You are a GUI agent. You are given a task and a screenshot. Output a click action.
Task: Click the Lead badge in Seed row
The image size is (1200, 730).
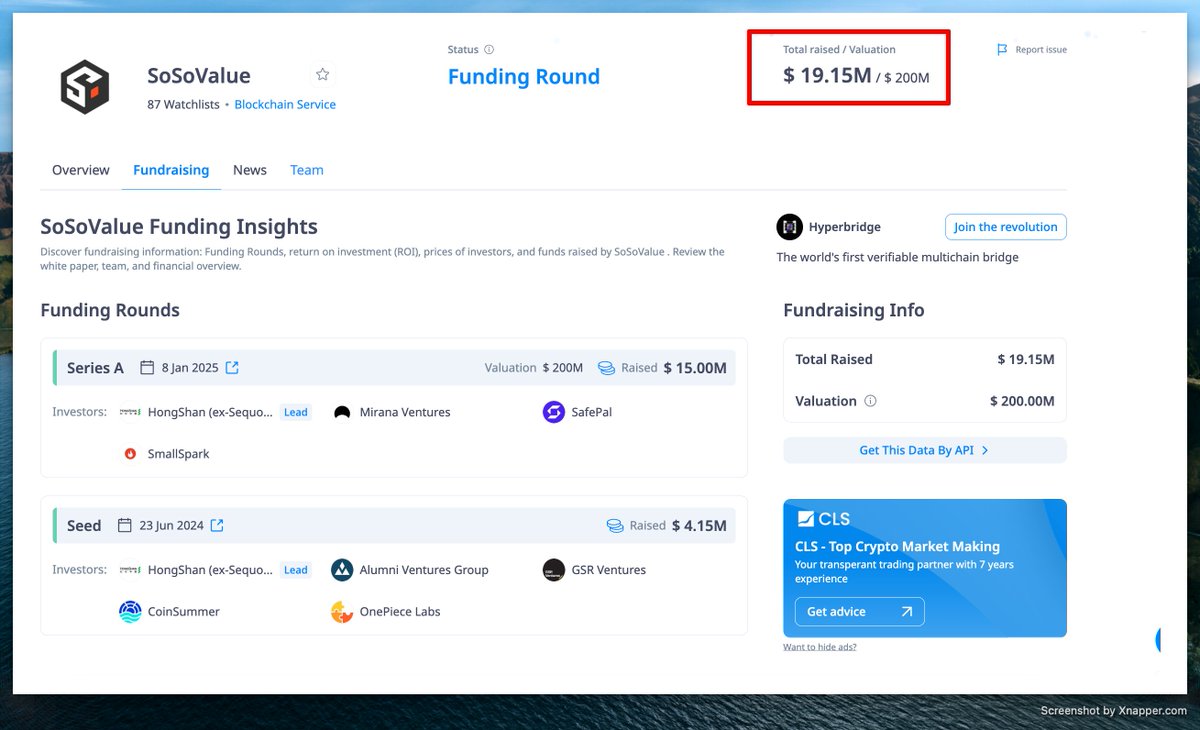click(296, 570)
